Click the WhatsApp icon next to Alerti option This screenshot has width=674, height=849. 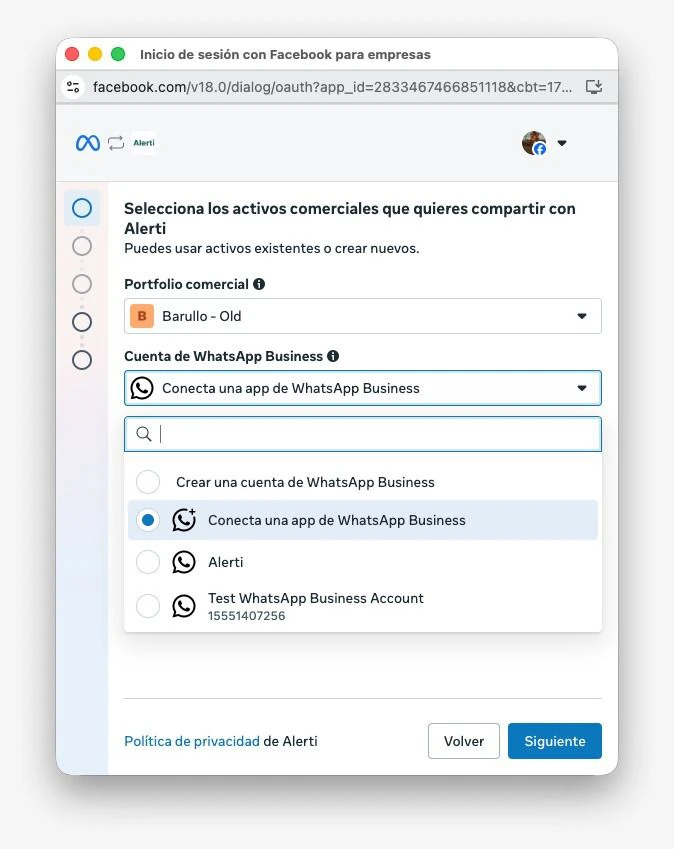(184, 562)
